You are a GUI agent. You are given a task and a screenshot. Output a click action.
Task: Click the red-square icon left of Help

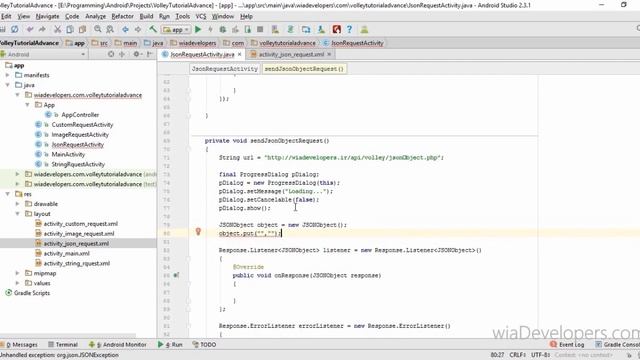[337, 29]
